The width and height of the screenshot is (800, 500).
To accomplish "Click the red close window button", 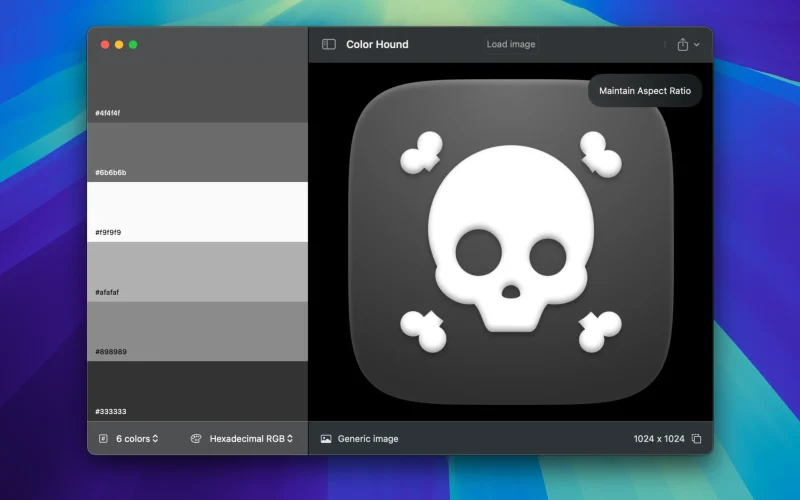I will point(105,45).
